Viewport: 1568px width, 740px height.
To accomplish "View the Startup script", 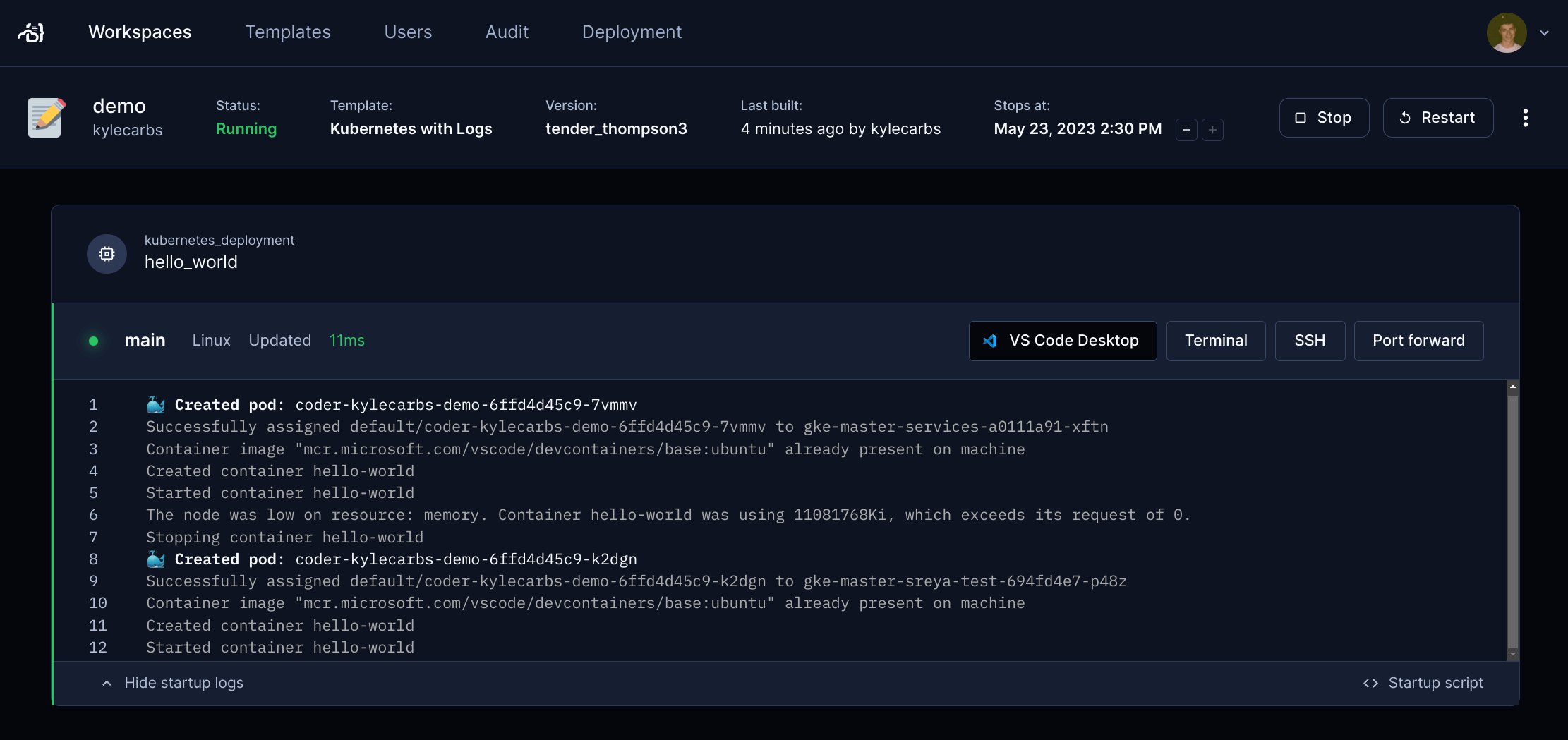I will pyautogui.click(x=1435, y=683).
